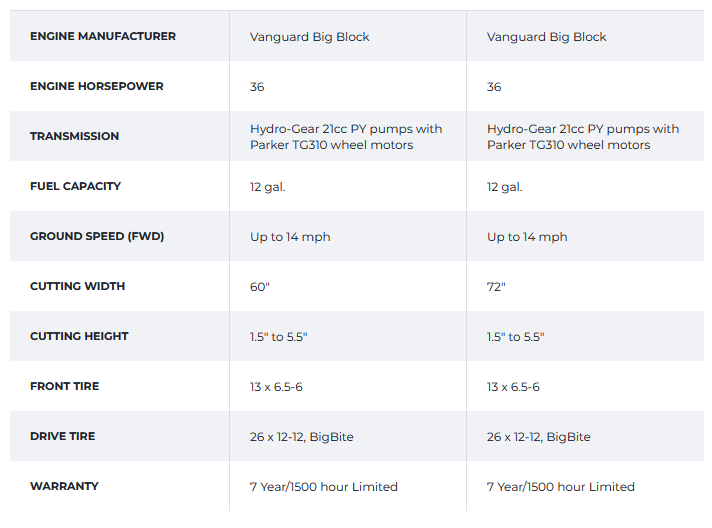Click the Warranty row label
This screenshot has width=712, height=528.
pyautogui.click(x=64, y=486)
